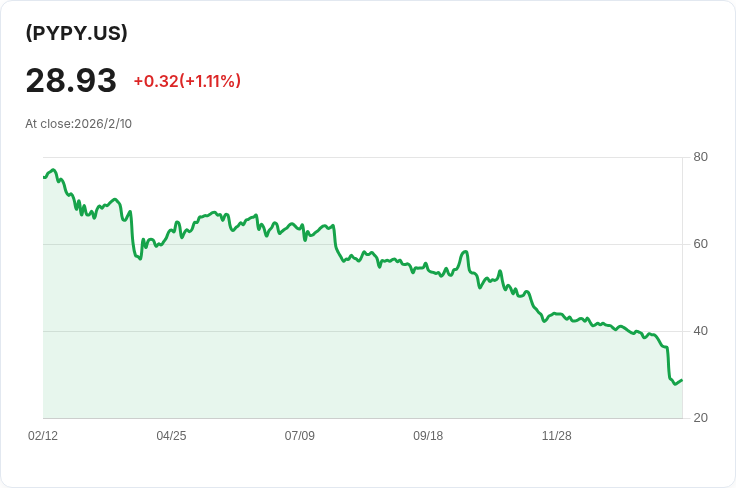Click the price line's starting point at left edge
736x488 pixels.
(44, 177)
